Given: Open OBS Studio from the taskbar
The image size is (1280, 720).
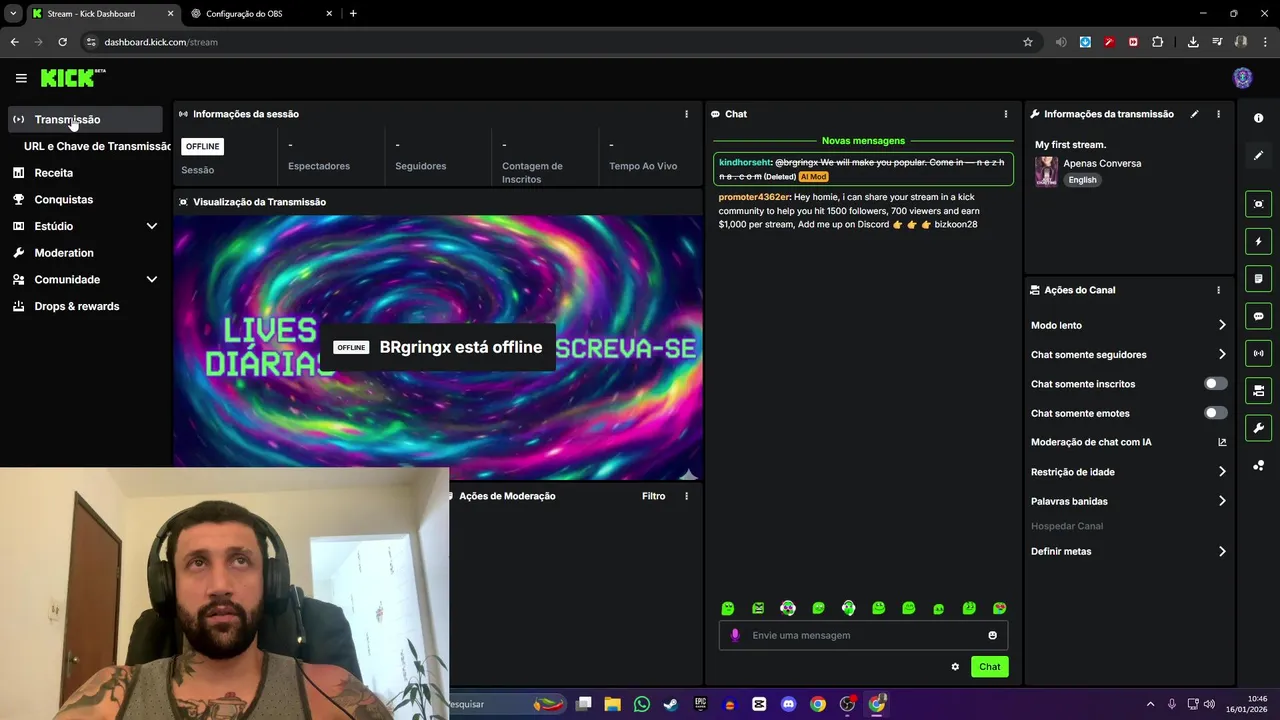Looking at the screenshot, I should (847, 704).
